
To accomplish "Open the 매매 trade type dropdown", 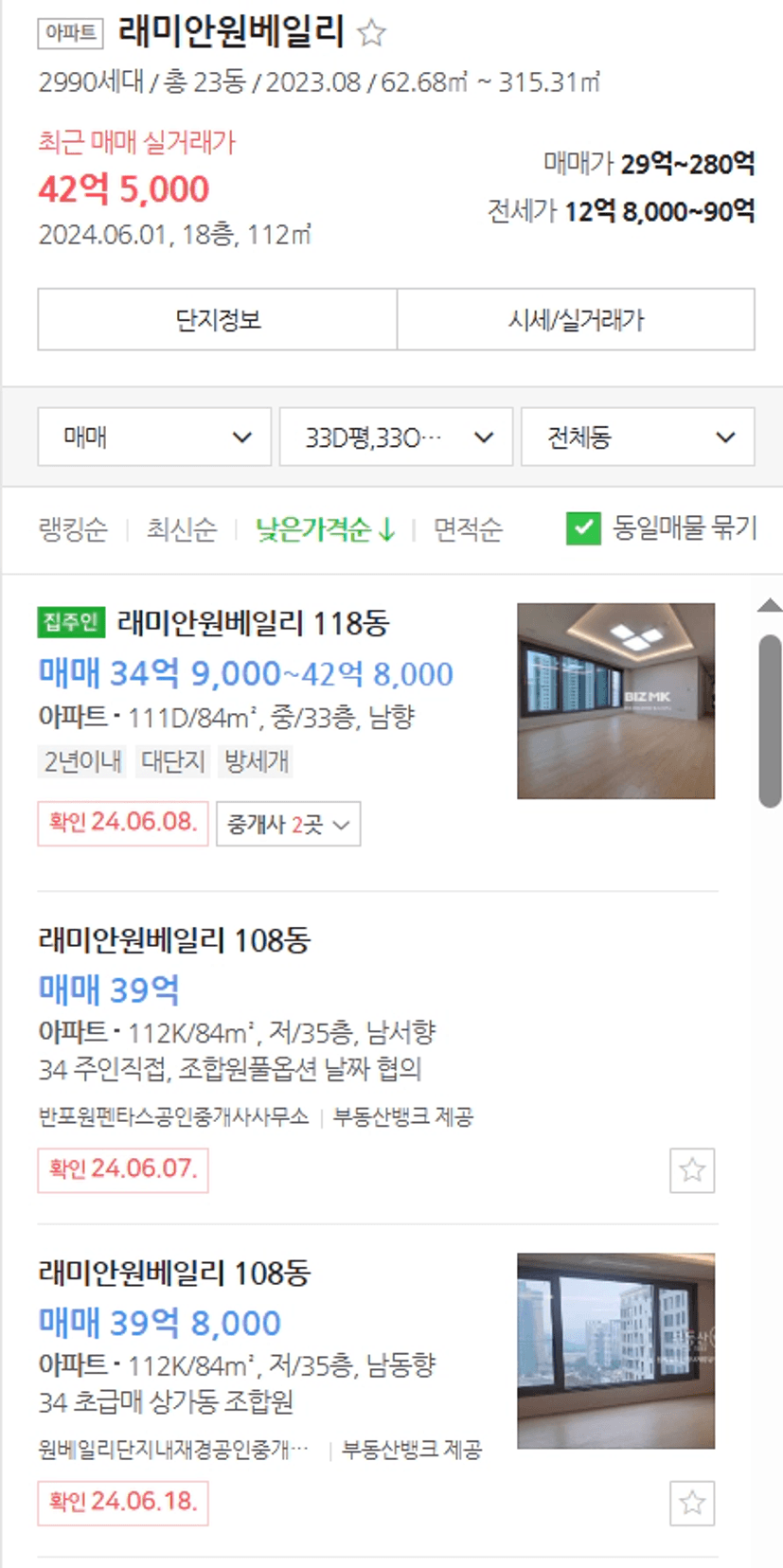I will pyautogui.click(x=154, y=437).
